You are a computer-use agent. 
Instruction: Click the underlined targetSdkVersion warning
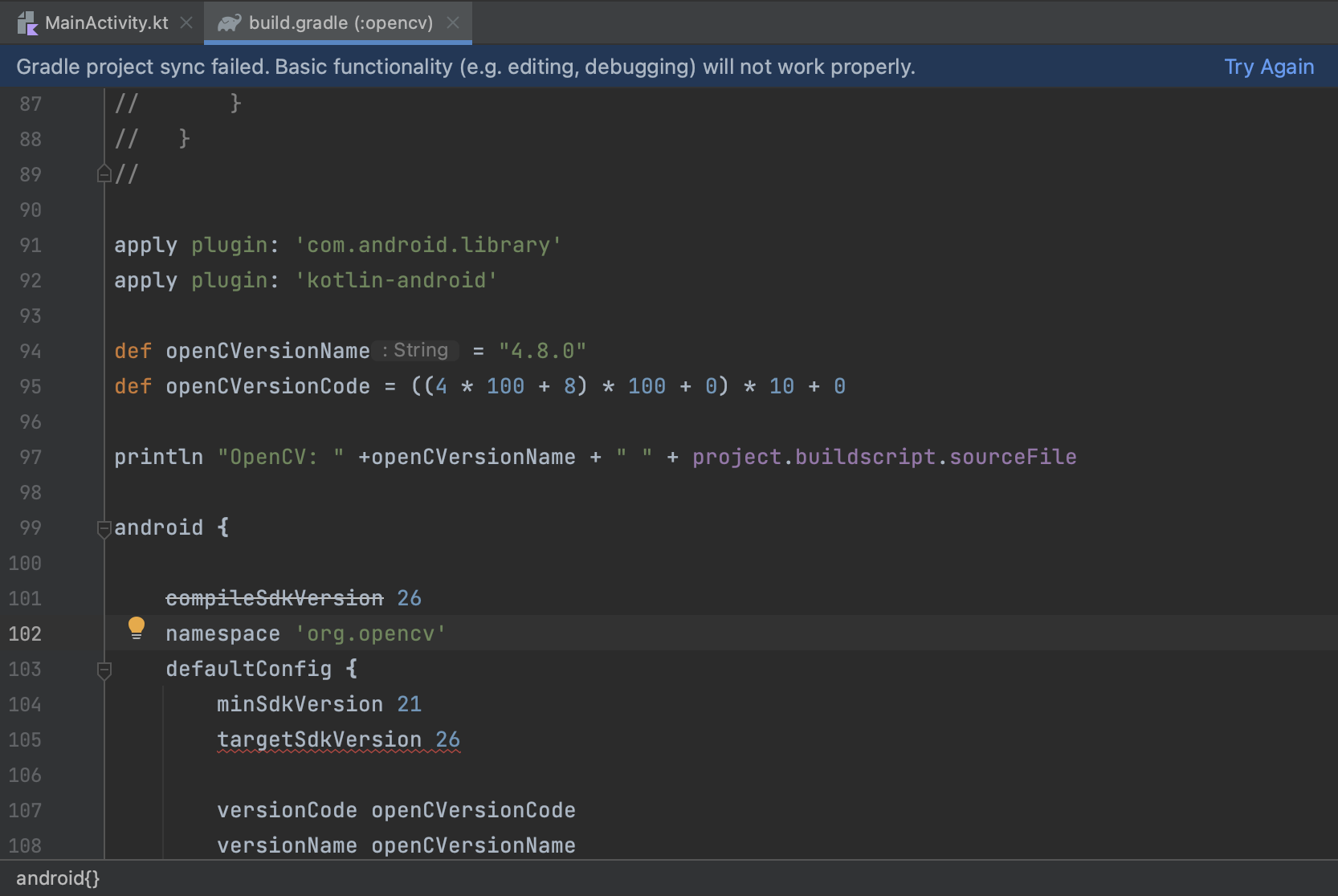[x=319, y=739]
